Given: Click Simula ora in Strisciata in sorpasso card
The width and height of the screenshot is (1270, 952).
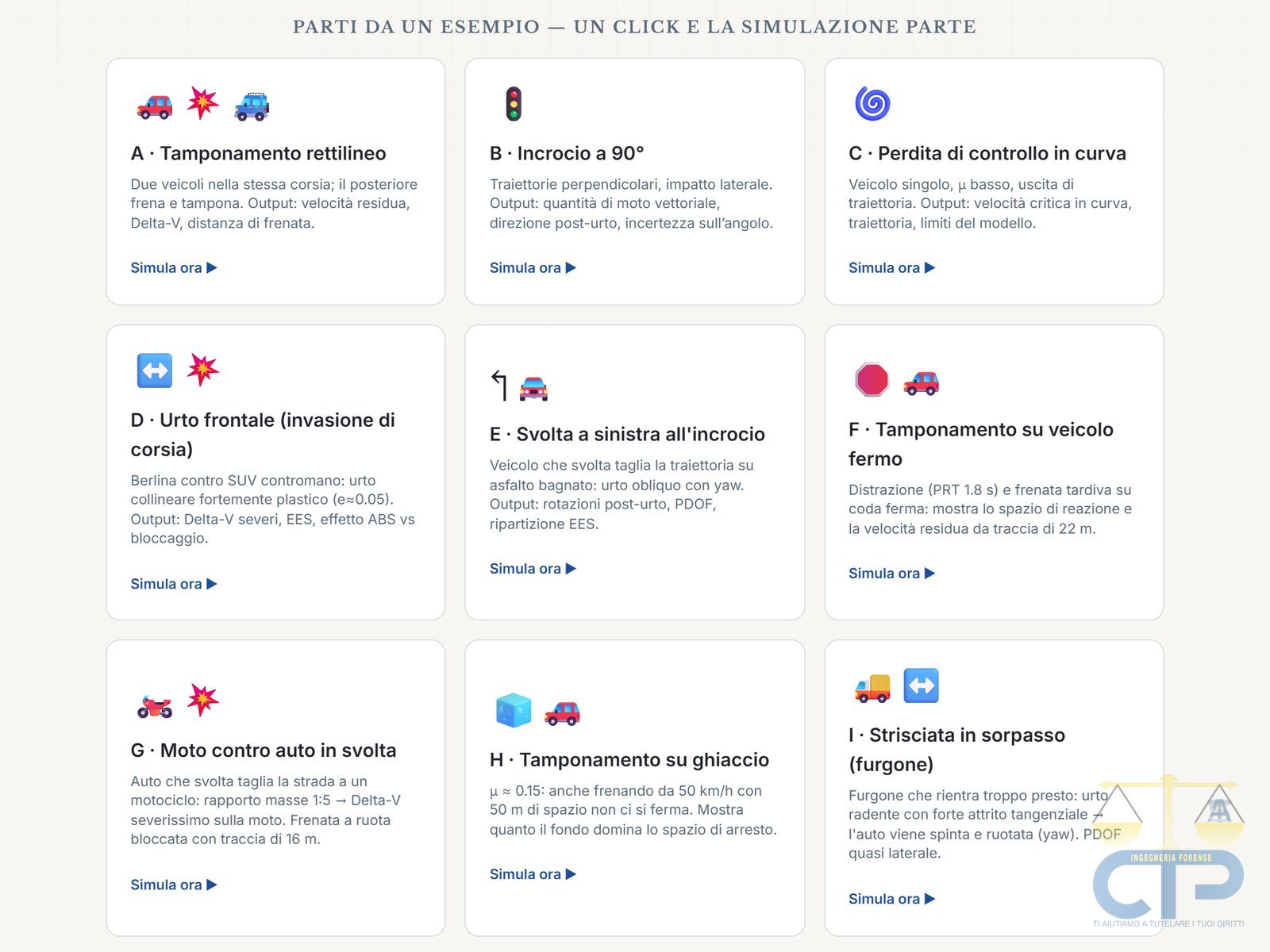Looking at the screenshot, I should pos(891,899).
